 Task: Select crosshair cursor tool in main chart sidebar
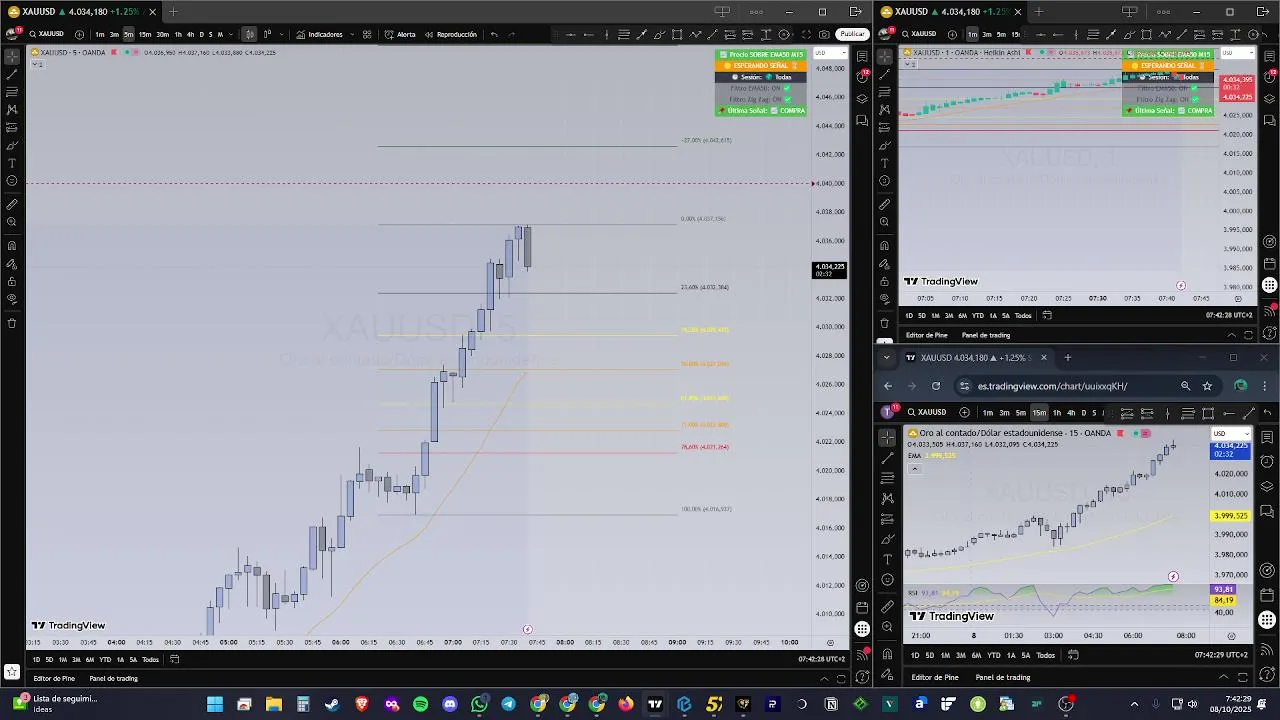pyautogui.click(x=12, y=56)
